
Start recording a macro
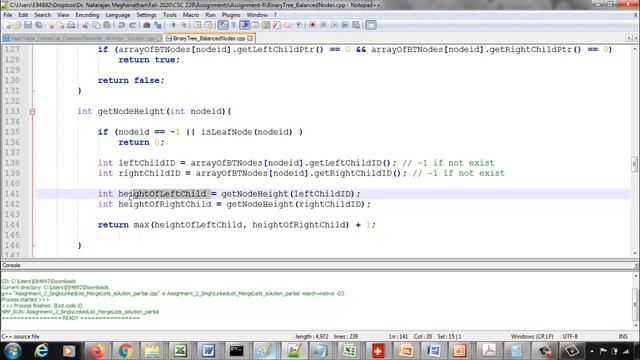(313, 25)
